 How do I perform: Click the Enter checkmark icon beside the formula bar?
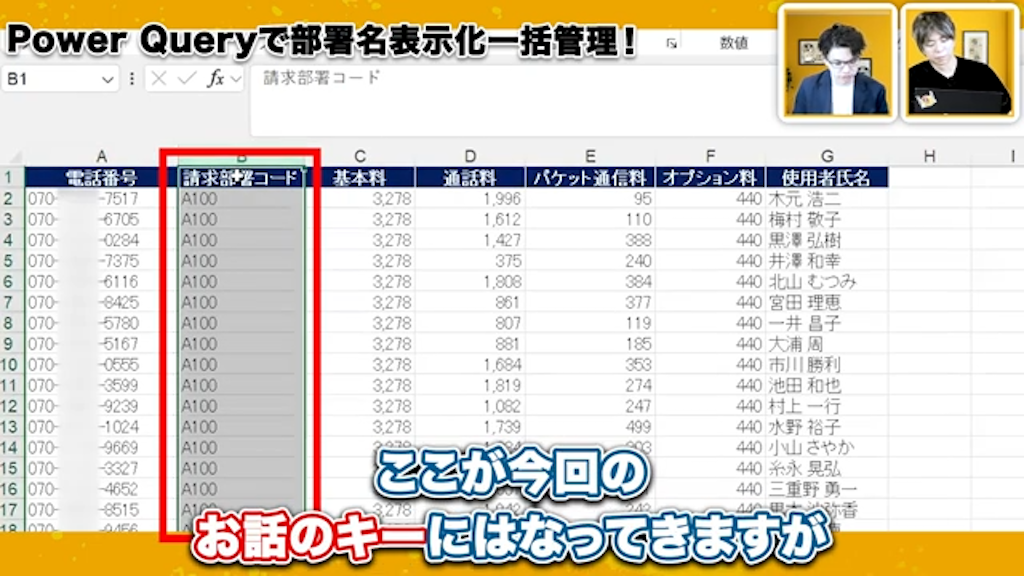(x=185, y=79)
